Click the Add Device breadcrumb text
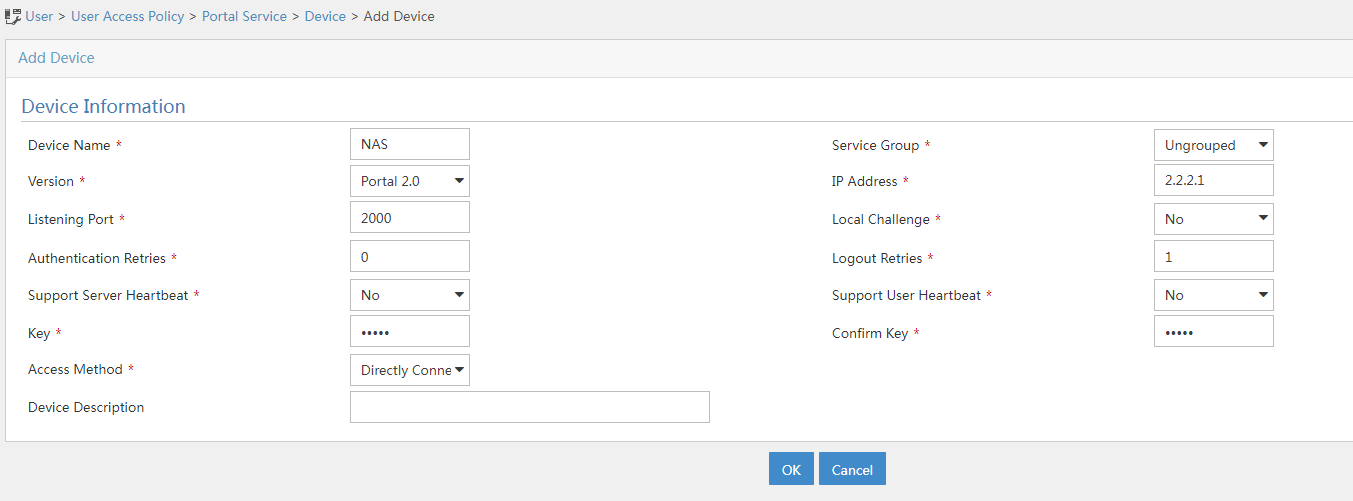This screenshot has height=501, width=1353. (399, 16)
